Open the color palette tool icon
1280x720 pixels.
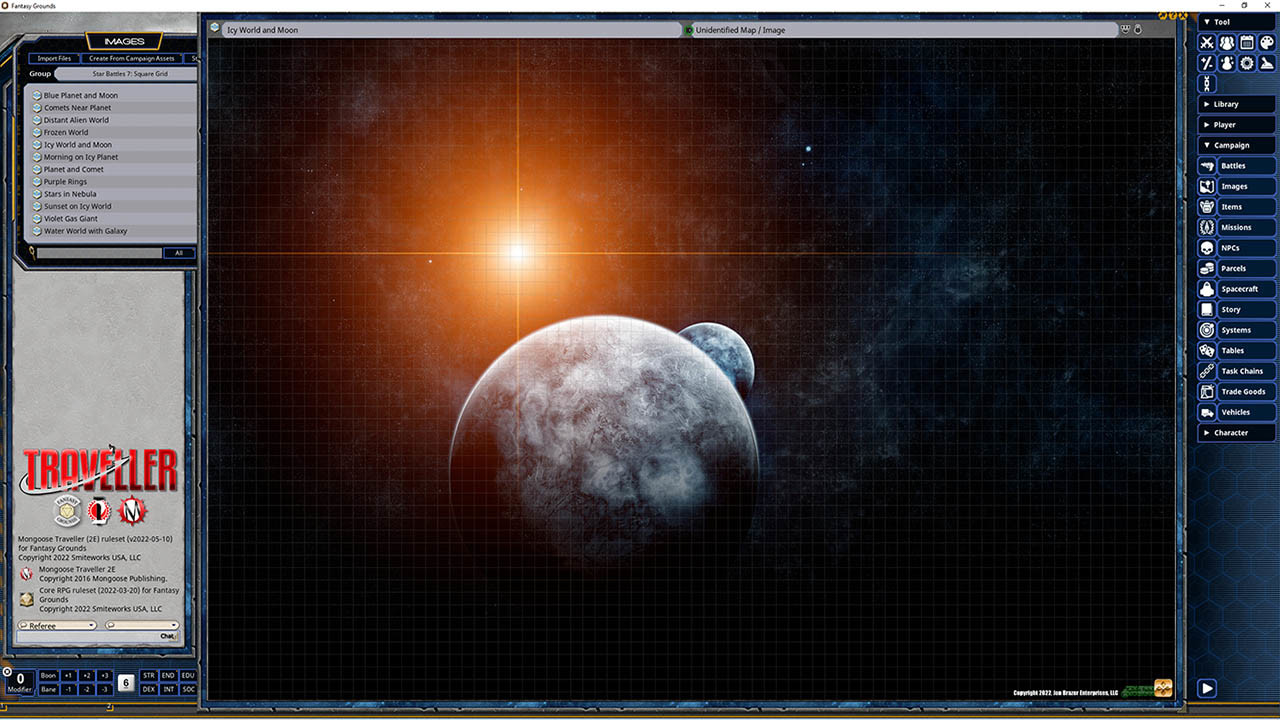pos(1267,42)
